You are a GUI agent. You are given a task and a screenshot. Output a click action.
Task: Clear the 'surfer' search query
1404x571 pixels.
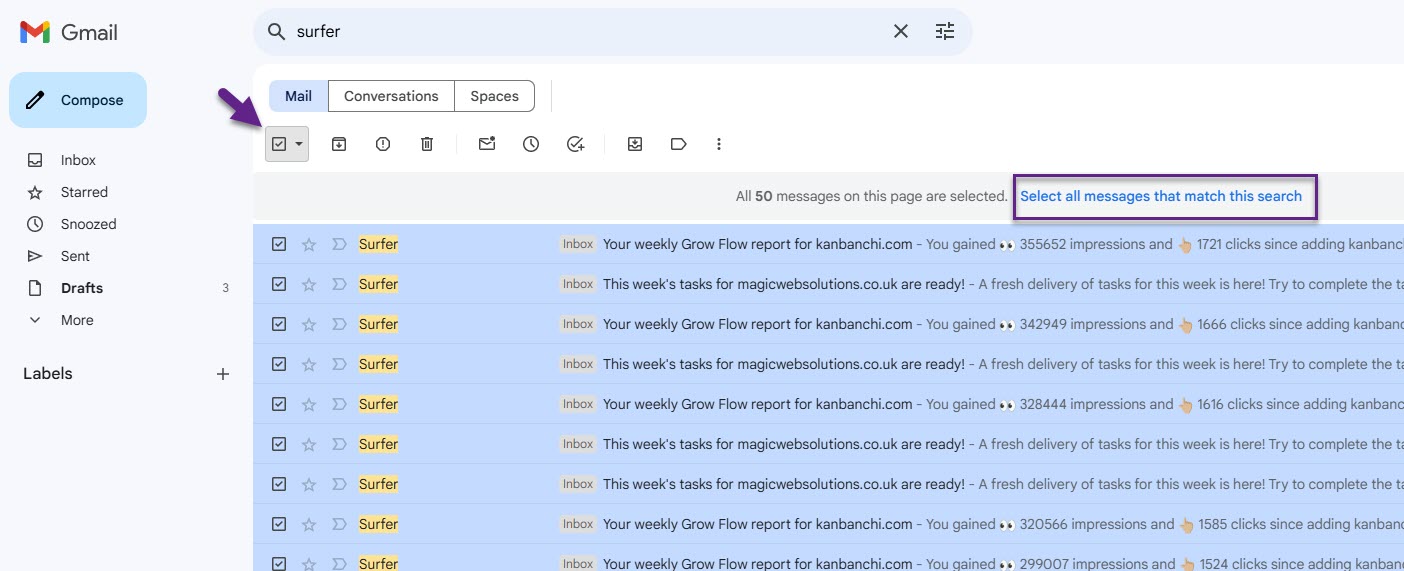901,32
